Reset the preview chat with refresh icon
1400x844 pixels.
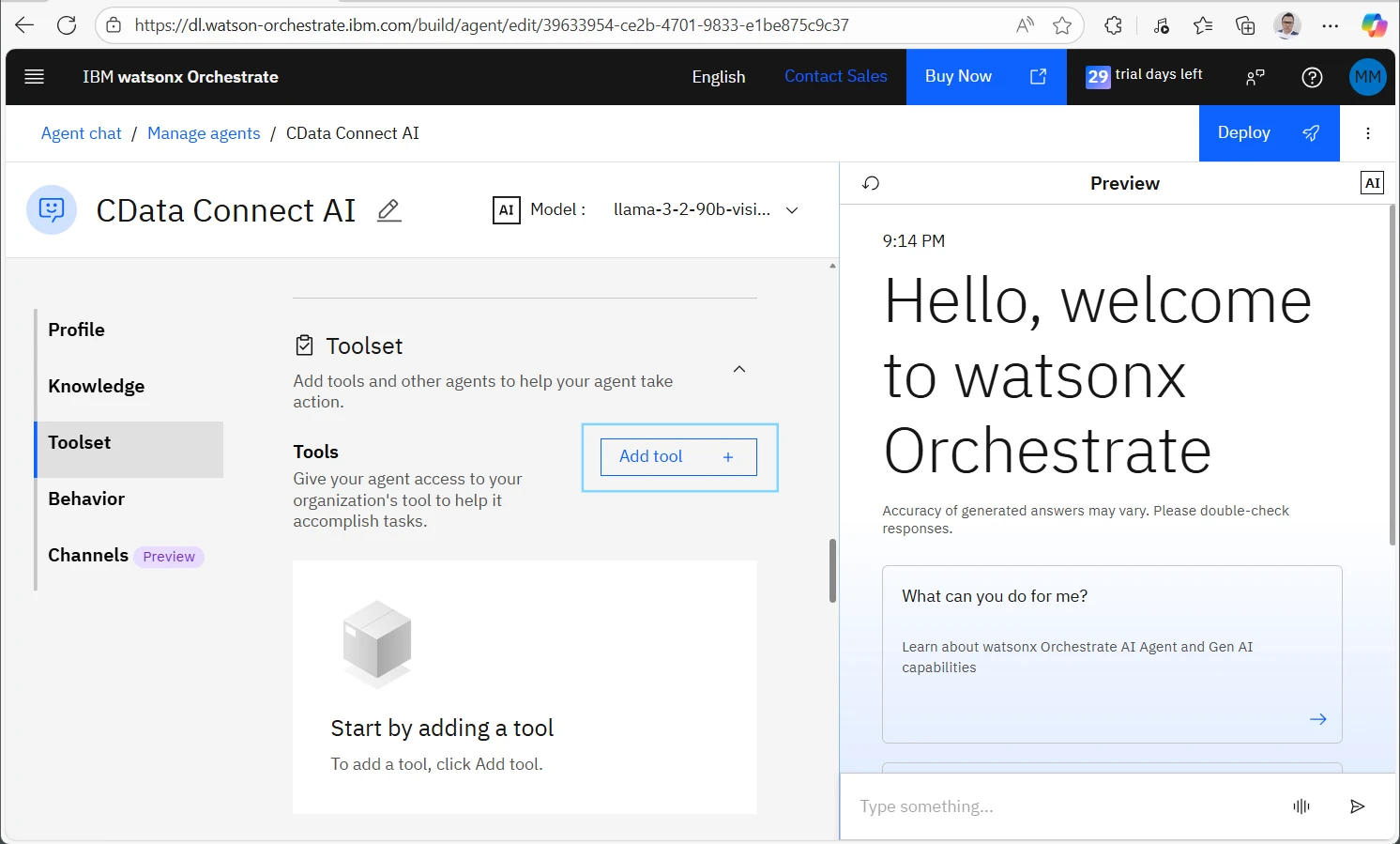point(871,183)
